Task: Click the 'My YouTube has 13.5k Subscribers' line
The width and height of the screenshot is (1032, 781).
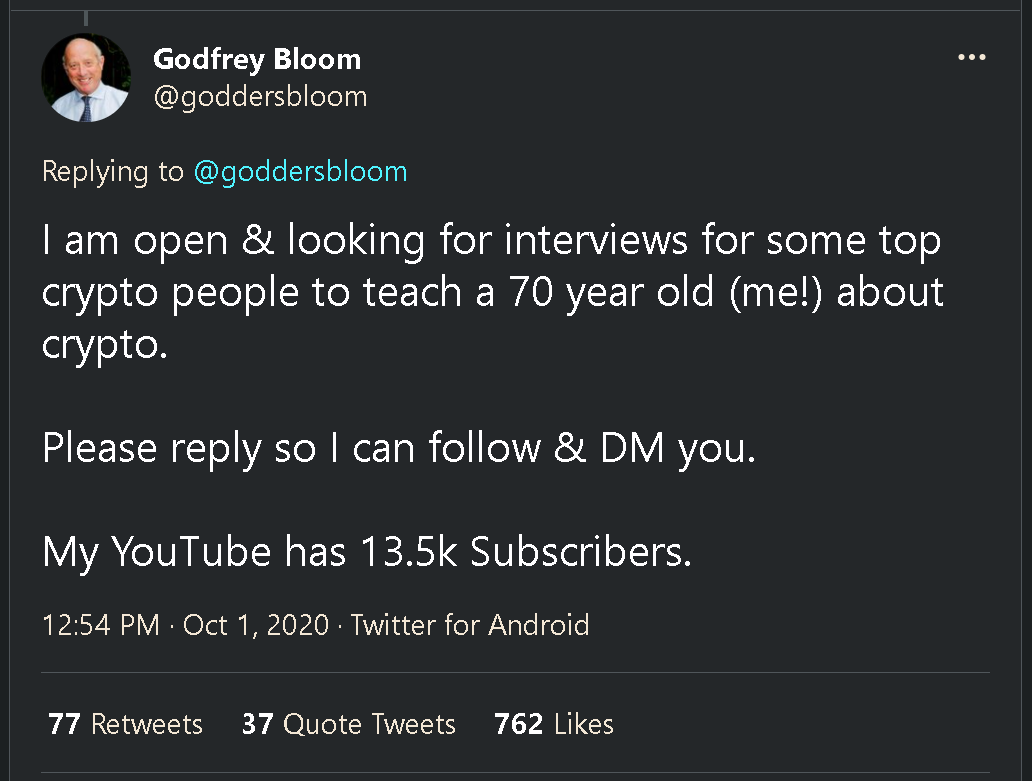Action: tap(366, 552)
